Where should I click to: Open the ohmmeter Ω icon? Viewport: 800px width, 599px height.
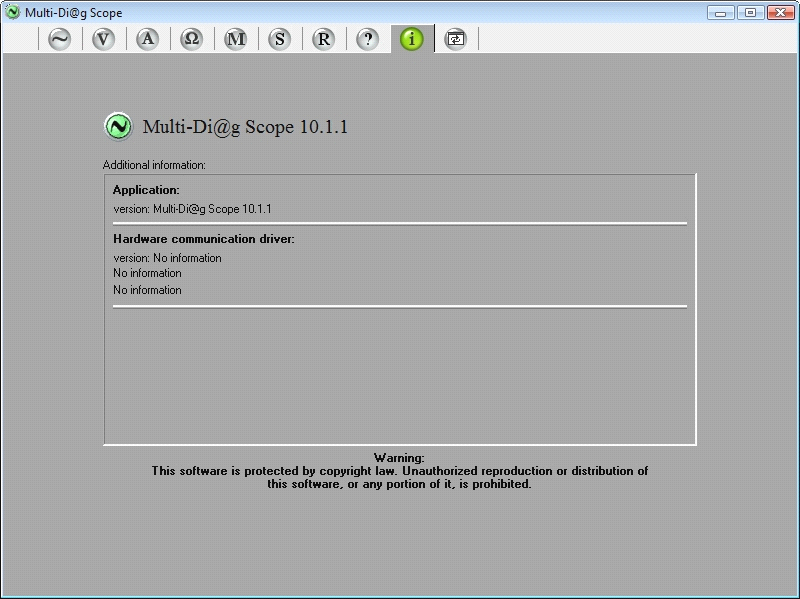coord(191,39)
